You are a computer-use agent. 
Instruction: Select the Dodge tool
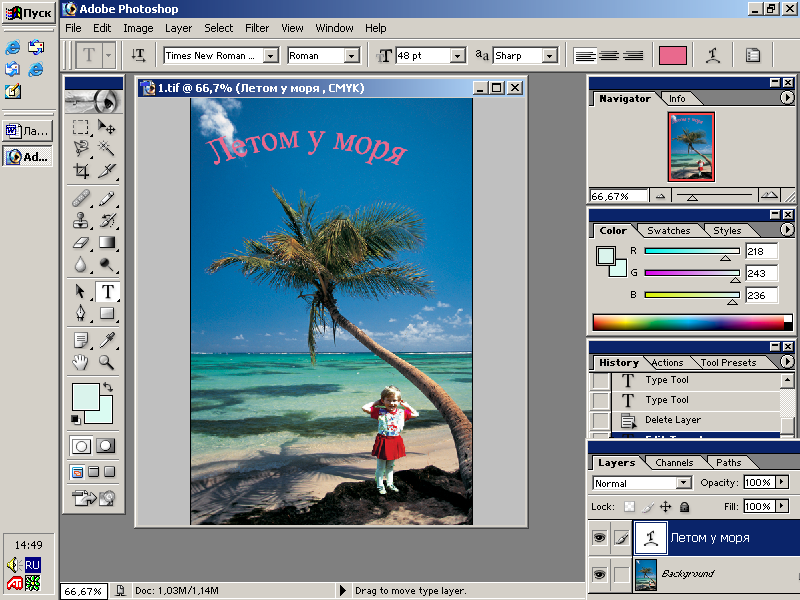coord(107,264)
